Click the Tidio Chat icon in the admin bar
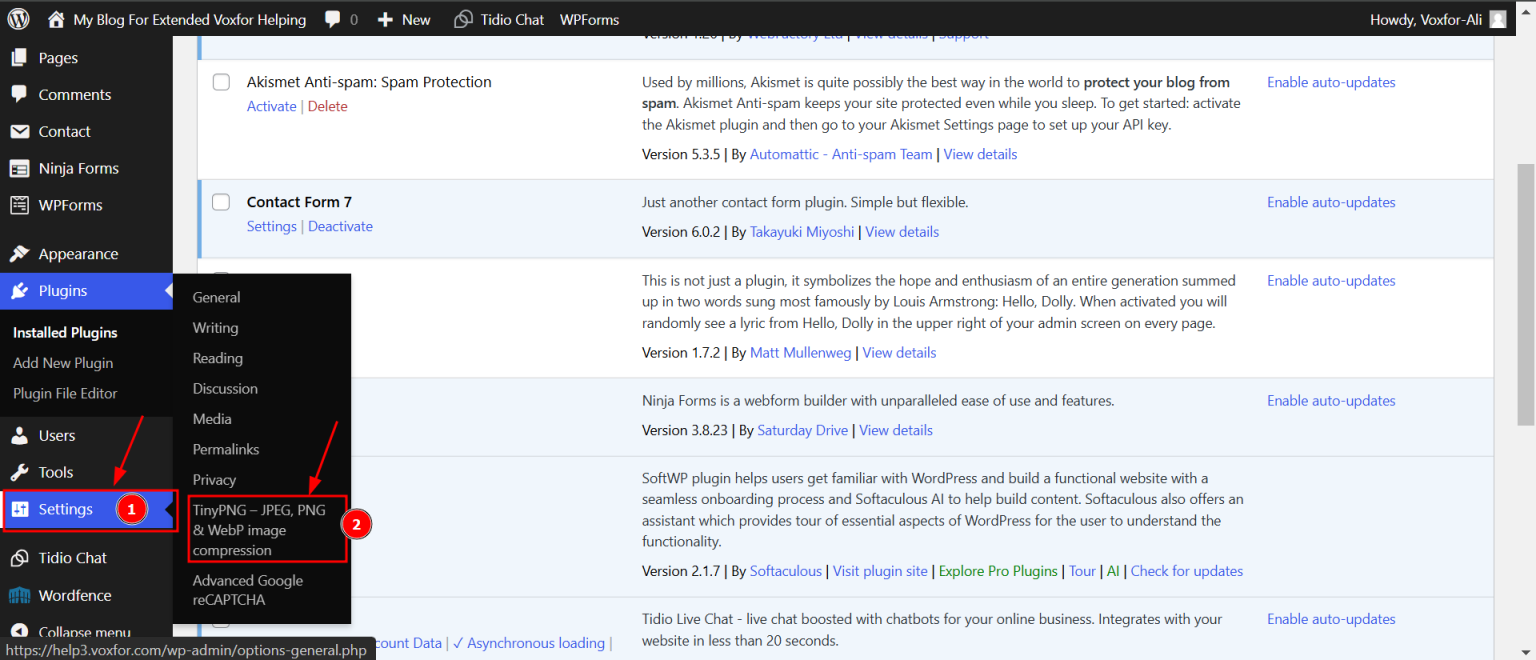 (x=463, y=18)
